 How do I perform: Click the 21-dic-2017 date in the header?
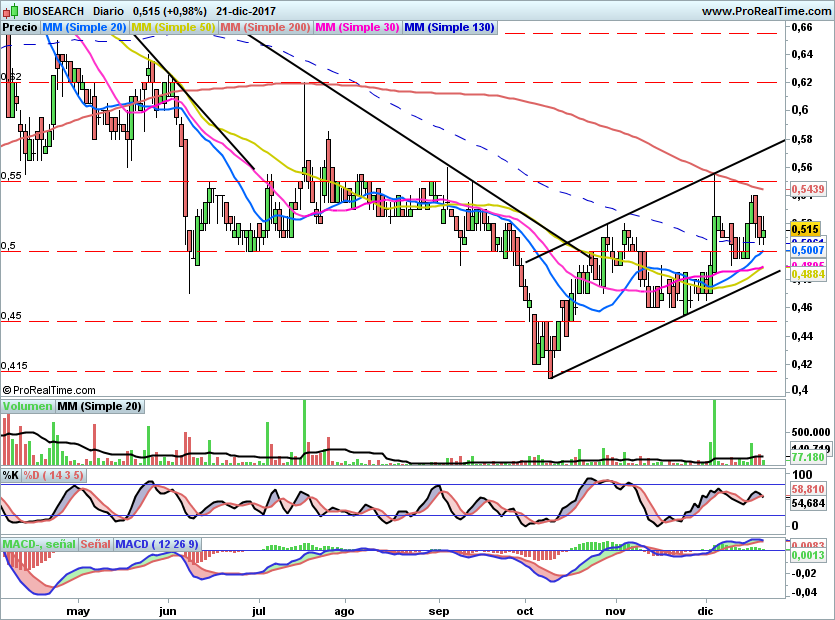(246, 11)
